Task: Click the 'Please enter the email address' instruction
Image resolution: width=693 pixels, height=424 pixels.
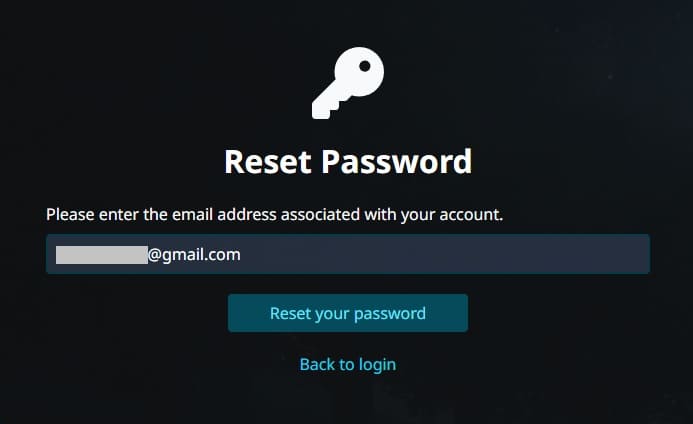Action: point(274,214)
